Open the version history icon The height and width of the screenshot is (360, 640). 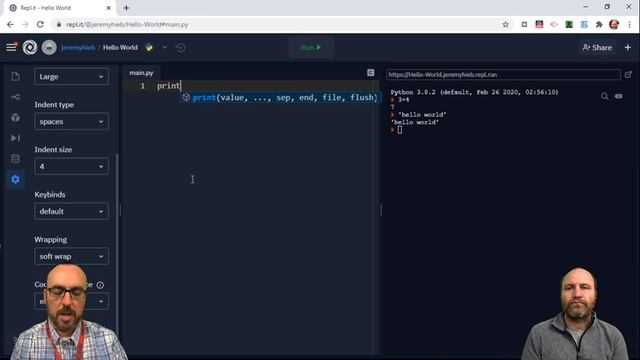[x=181, y=48]
